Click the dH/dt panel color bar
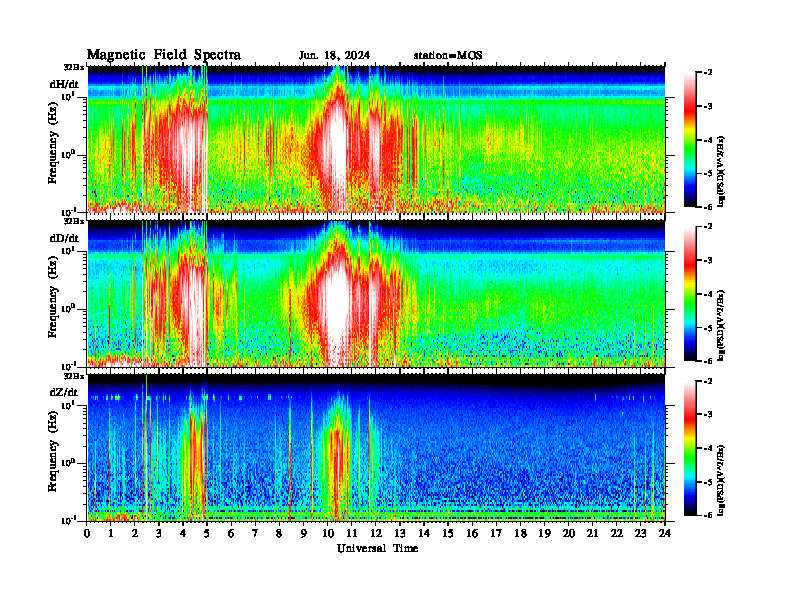Image resolution: width=792 pixels, height=612 pixels. click(x=690, y=139)
